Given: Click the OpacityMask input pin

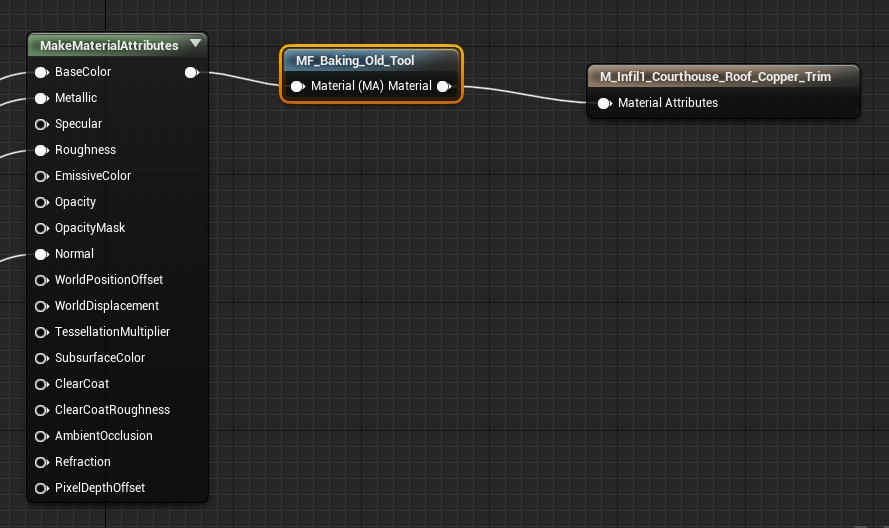Looking at the screenshot, I should pos(41,228).
